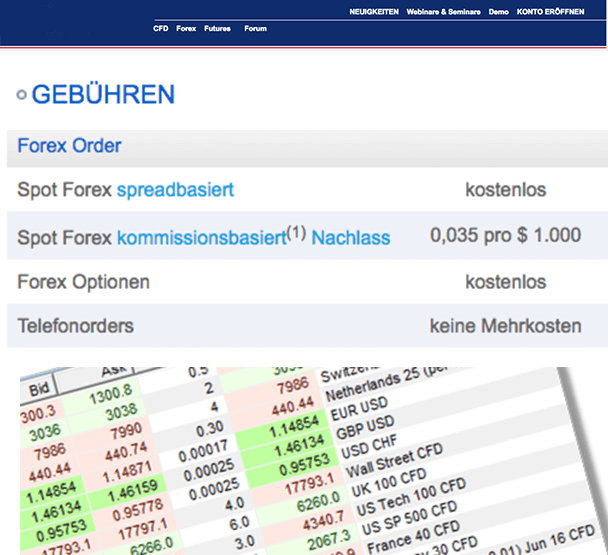Click the Bid column header in quotes image
This screenshot has width=608, height=555.
(x=39, y=389)
